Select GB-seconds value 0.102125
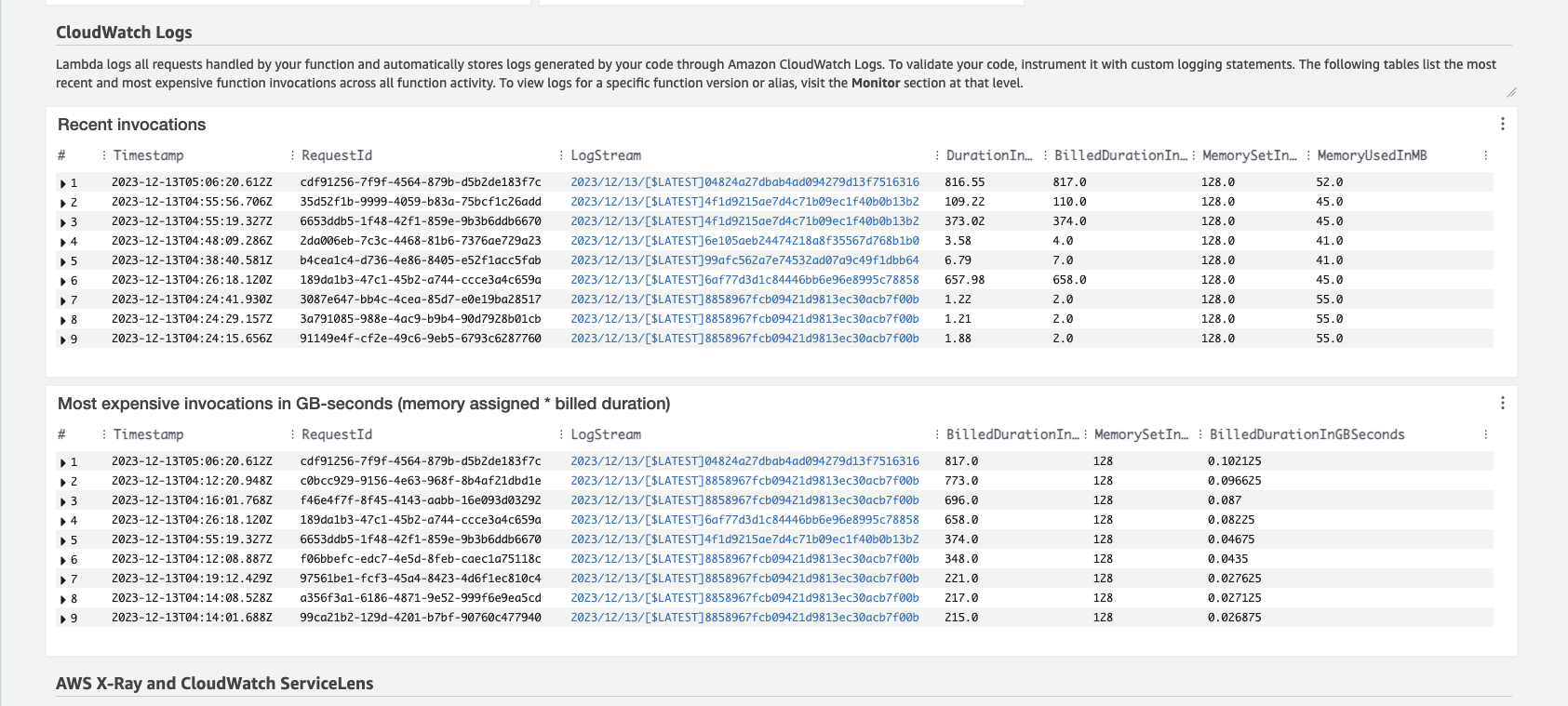 pos(1235,461)
